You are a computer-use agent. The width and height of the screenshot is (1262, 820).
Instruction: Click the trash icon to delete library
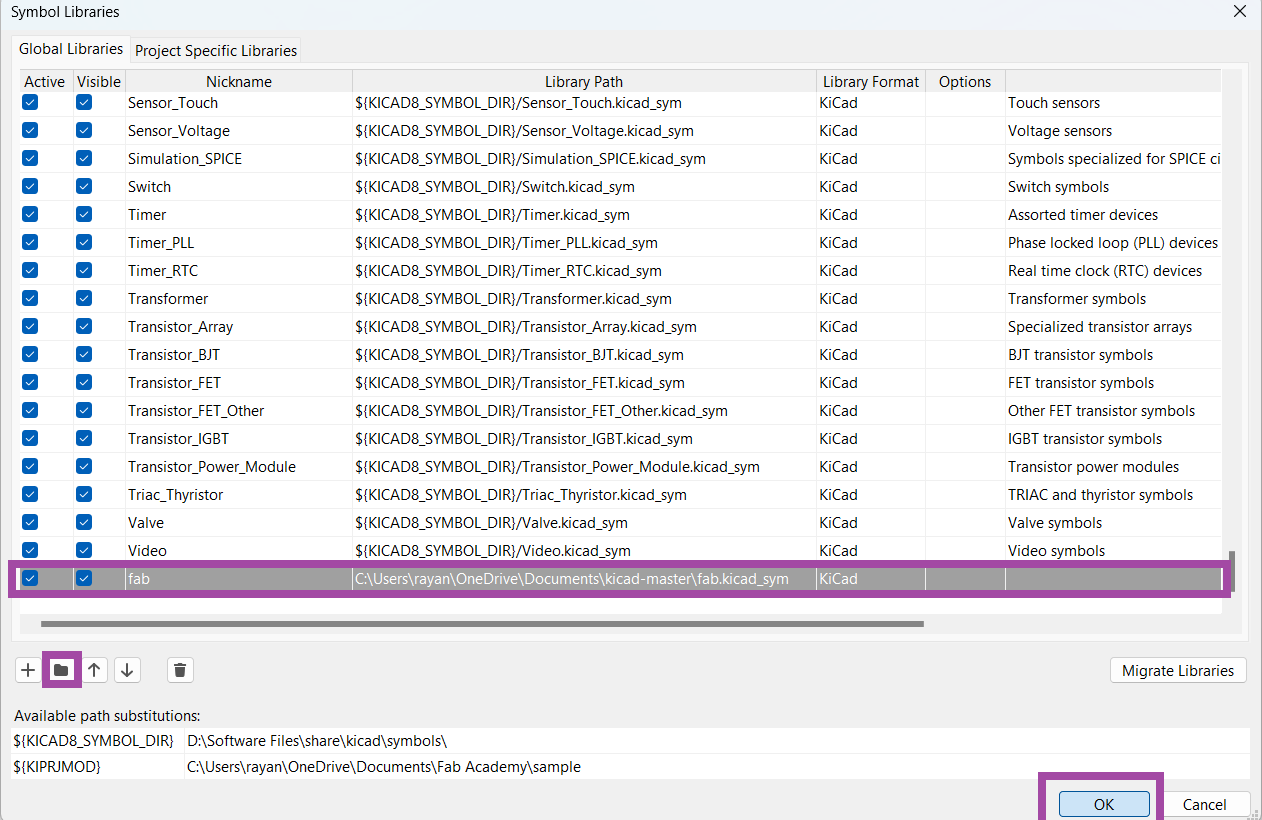[x=180, y=670]
